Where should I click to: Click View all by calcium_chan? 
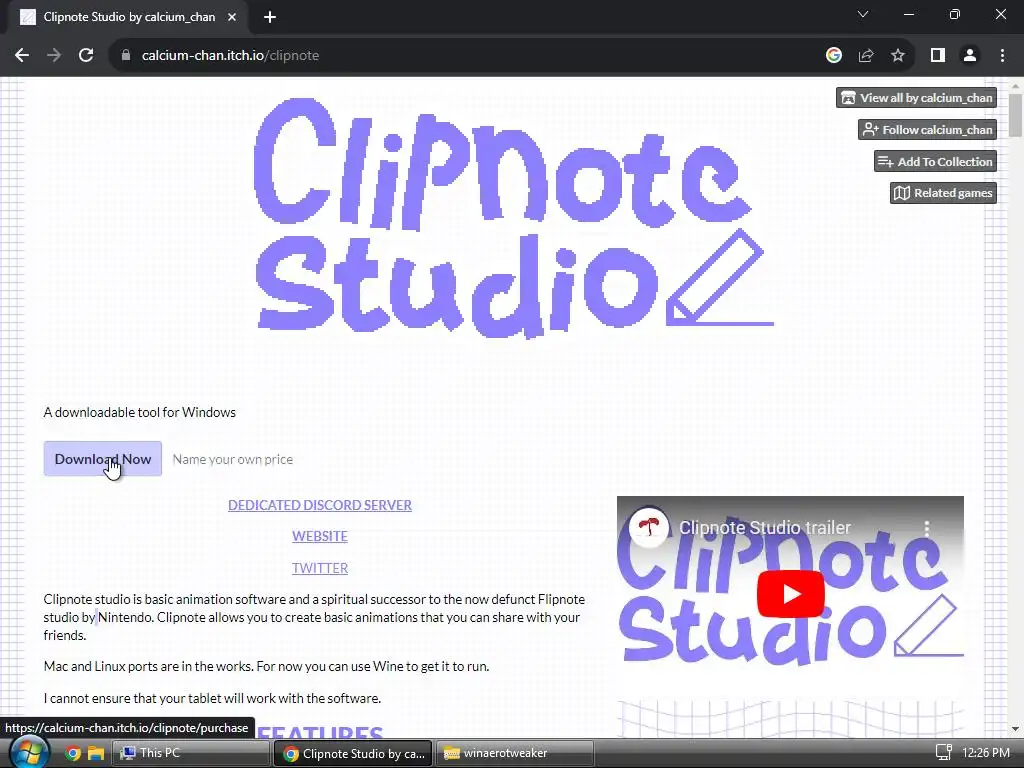pyautogui.click(x=916, y=98)
